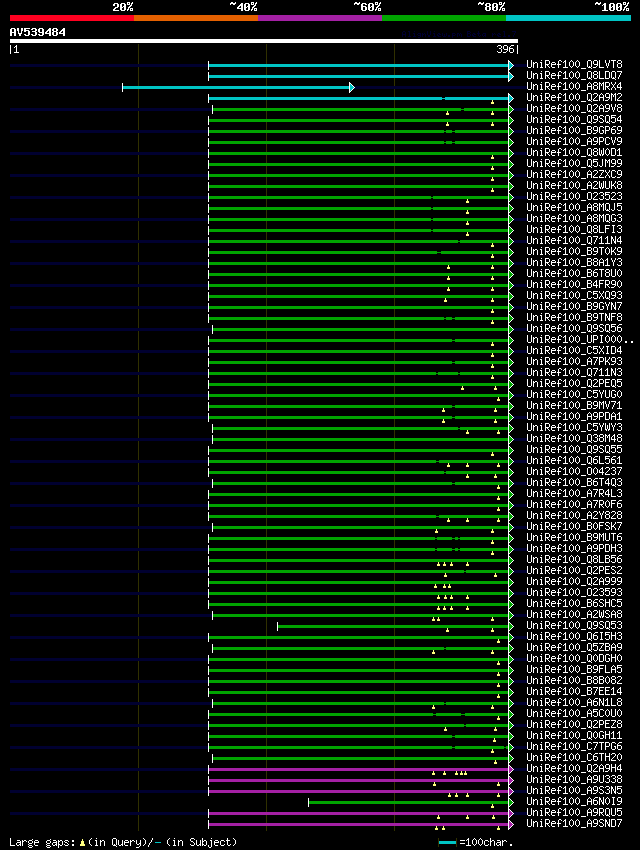Click the truncated UniRef100_UPI000.. label

(579, 339)
